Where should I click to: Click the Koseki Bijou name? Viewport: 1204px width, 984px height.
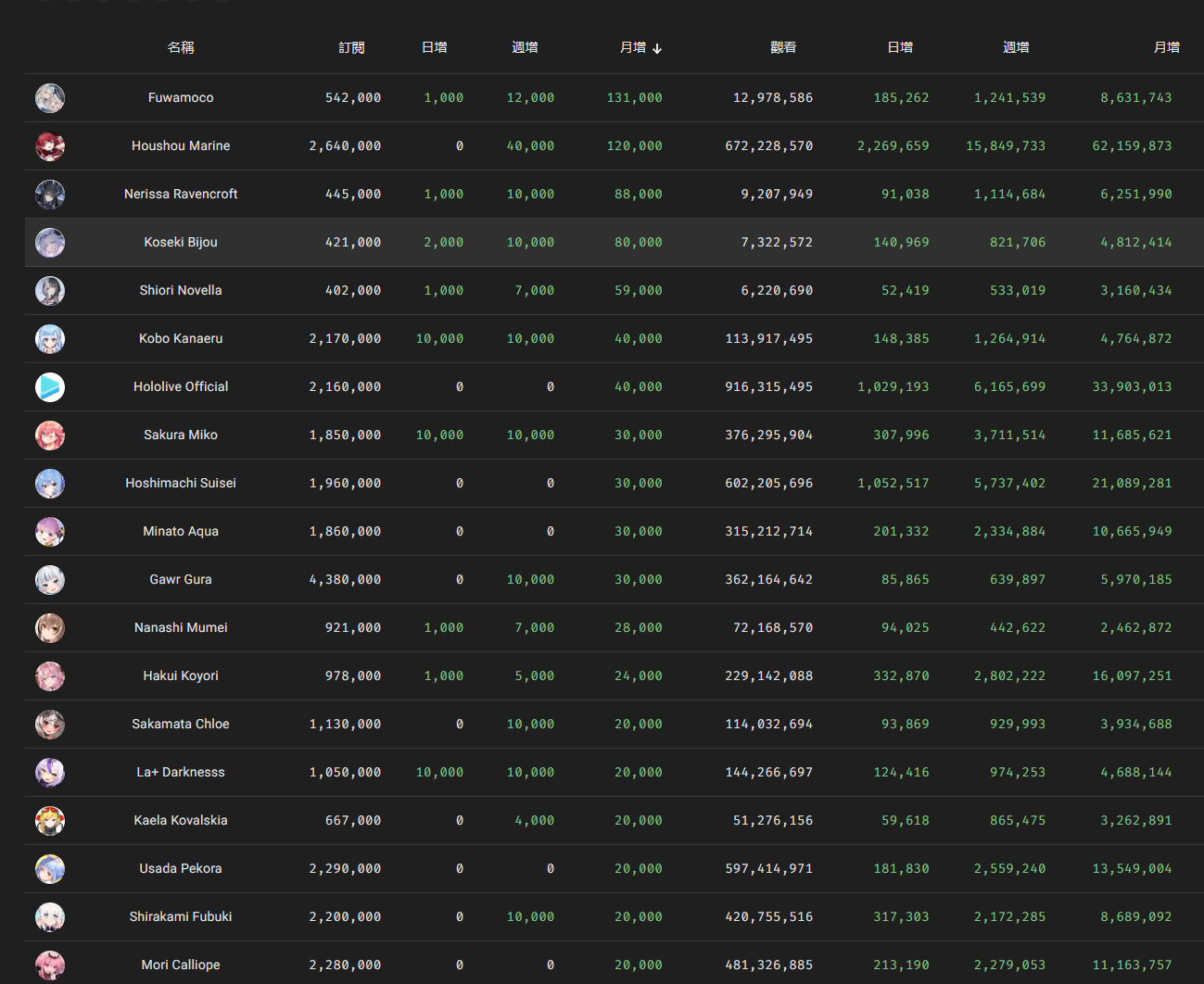click(x=181, y=242)
